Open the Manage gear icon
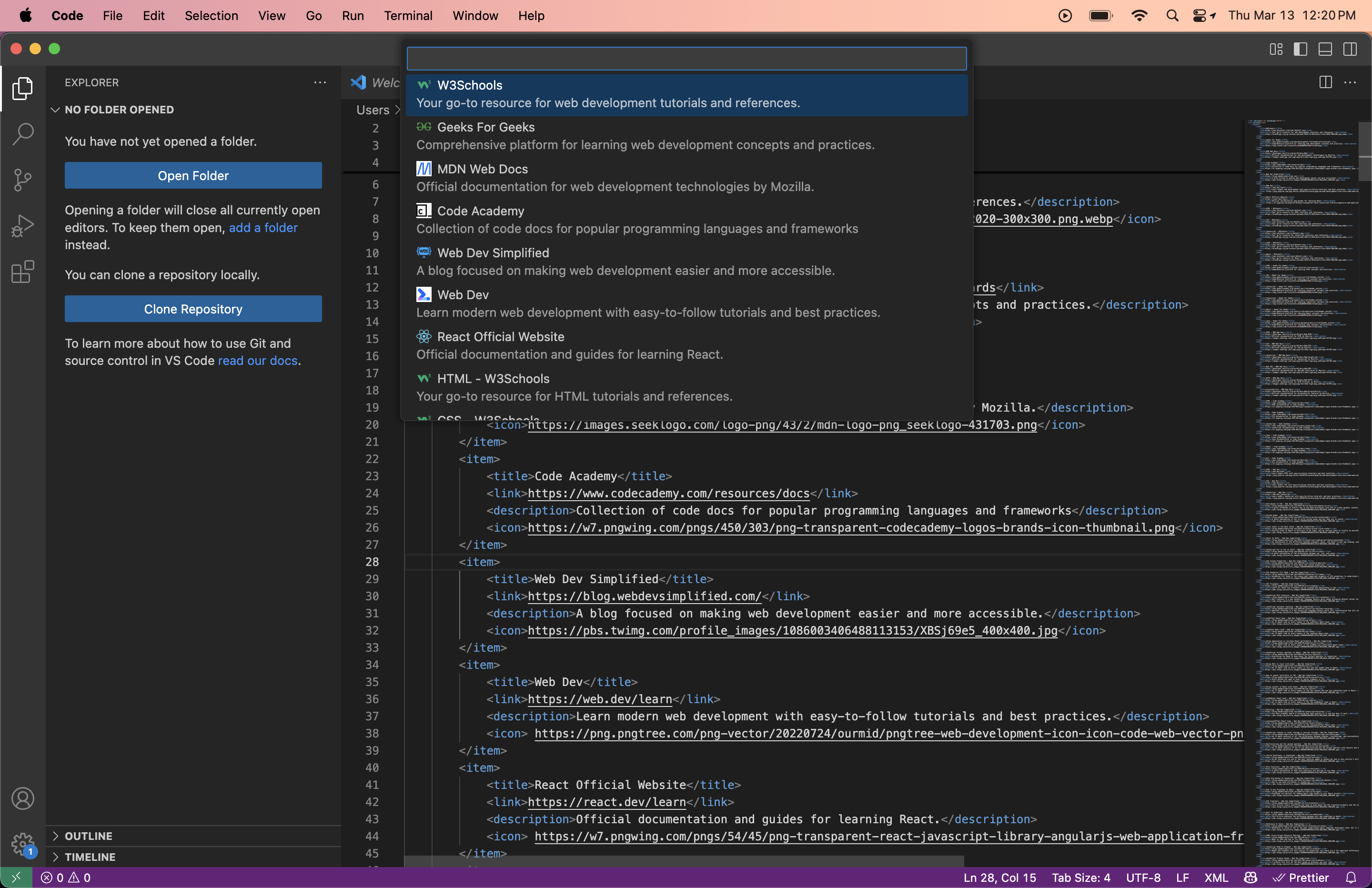 (x=23, y=844)
